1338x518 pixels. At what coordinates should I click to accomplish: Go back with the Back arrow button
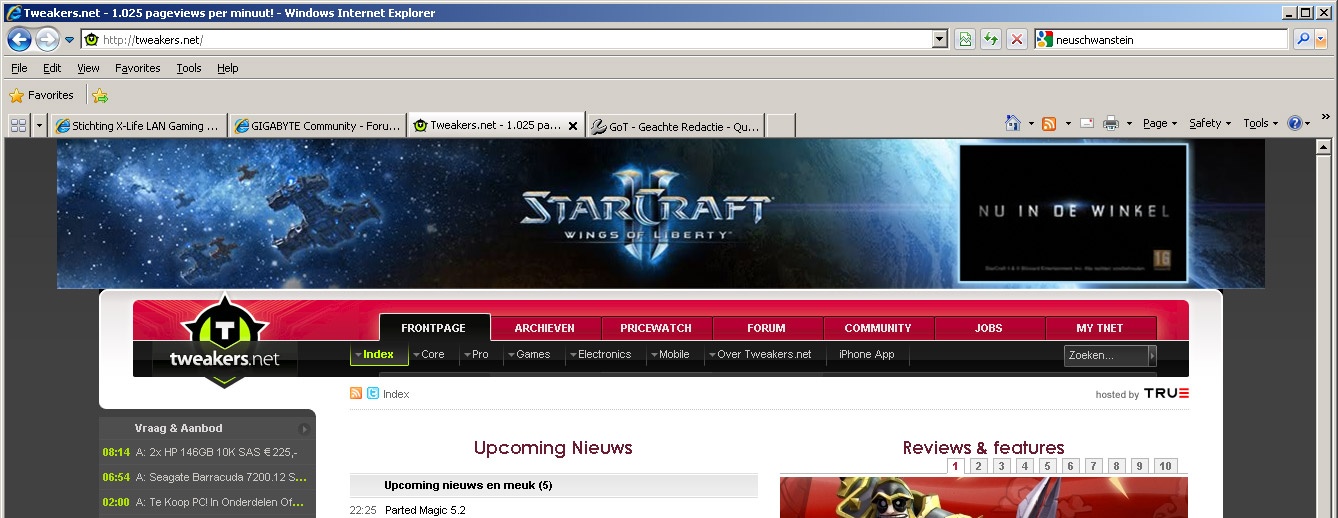tap(19, 39)
